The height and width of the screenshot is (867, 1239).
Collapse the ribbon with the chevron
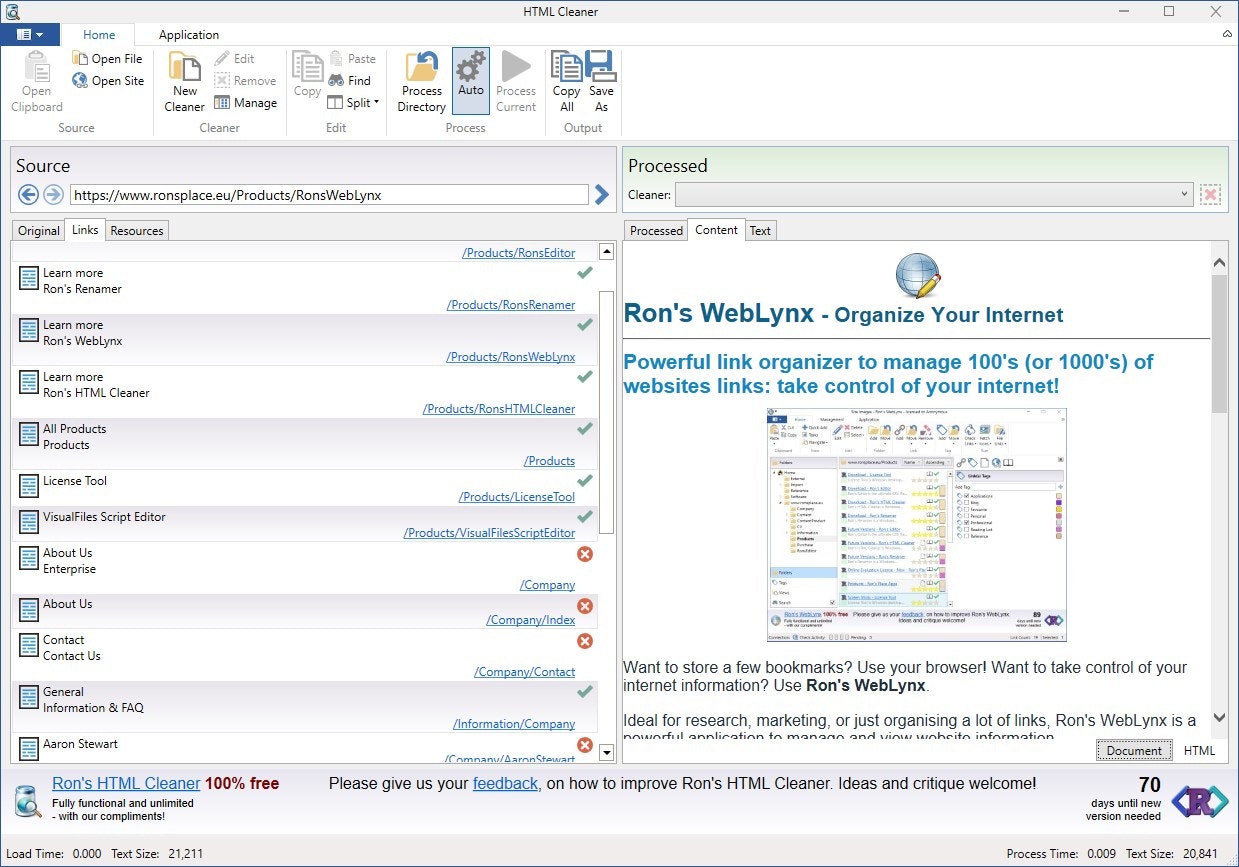[x=1227, y=34]
